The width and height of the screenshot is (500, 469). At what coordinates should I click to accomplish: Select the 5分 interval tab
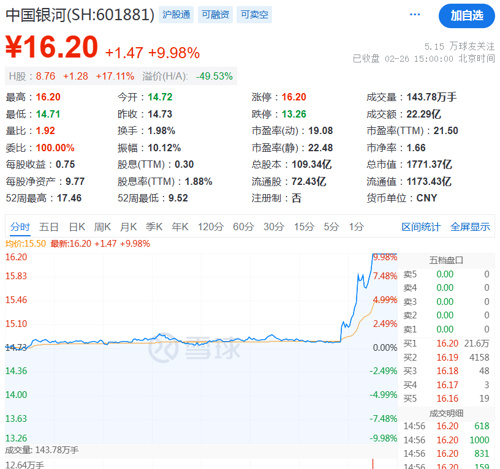tap(331, 227)
